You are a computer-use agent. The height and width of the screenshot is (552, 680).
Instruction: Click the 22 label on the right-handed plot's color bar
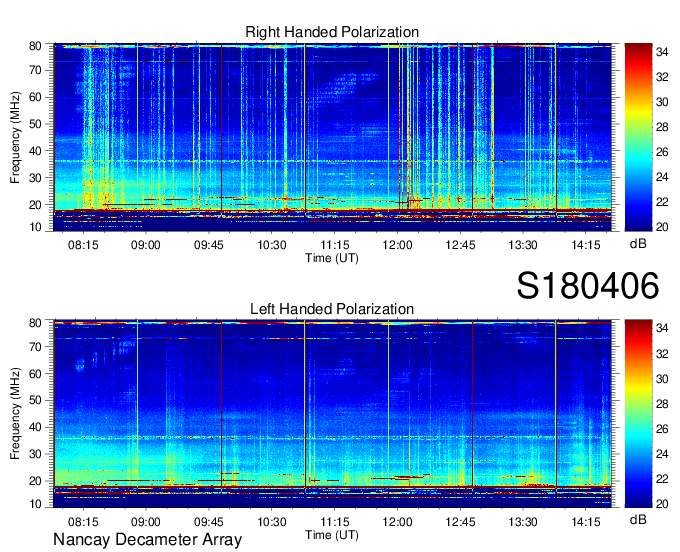(662, 202)
